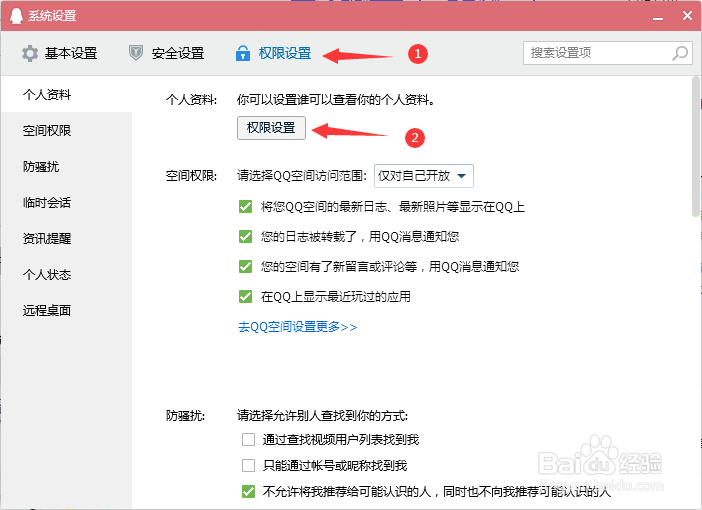Click the vertical scrollbar thumb of settings panel
The height and width of the screenshot is (510, 702).
click(x=696, y=146)
